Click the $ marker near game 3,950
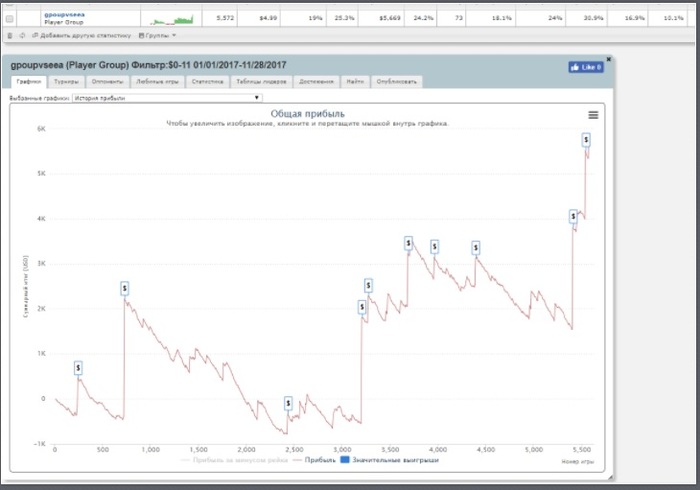This screenshot has height=490, width=700. (x=434, y=247)
